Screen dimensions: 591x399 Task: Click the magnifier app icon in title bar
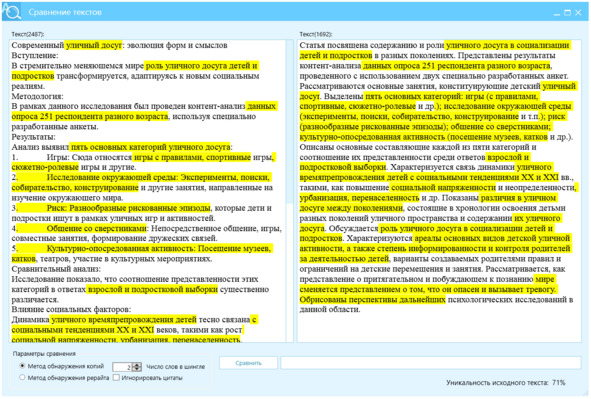tap(11, 11)
